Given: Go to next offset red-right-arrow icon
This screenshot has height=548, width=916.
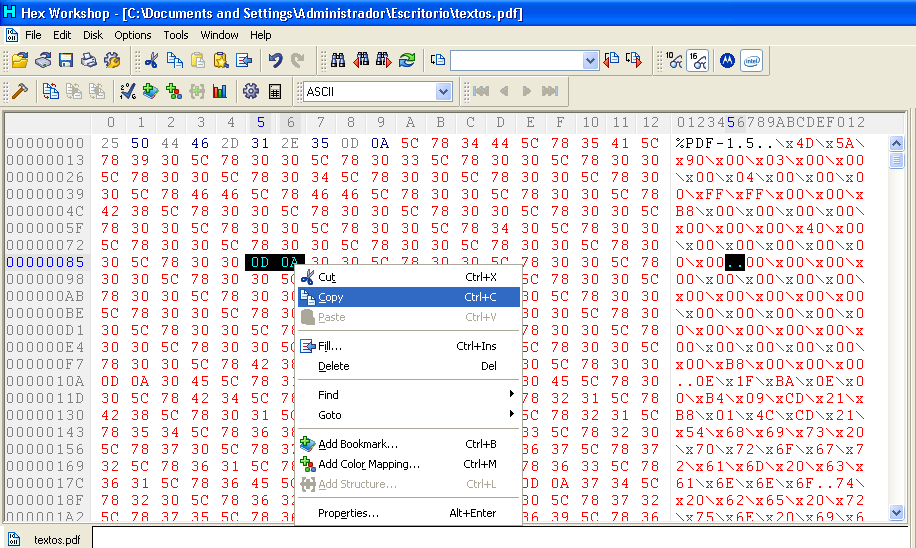Looking at the screenshot, I should point(634,60).
